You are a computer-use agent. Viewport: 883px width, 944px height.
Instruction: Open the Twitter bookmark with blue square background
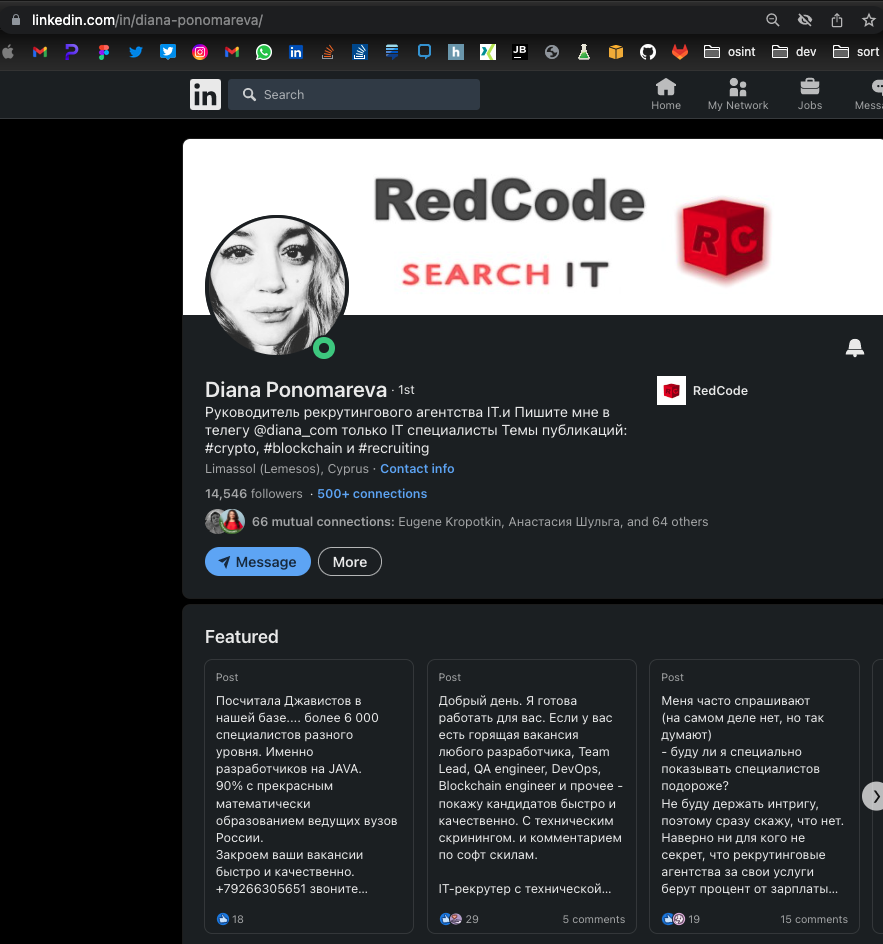click(x=168, y=52)
